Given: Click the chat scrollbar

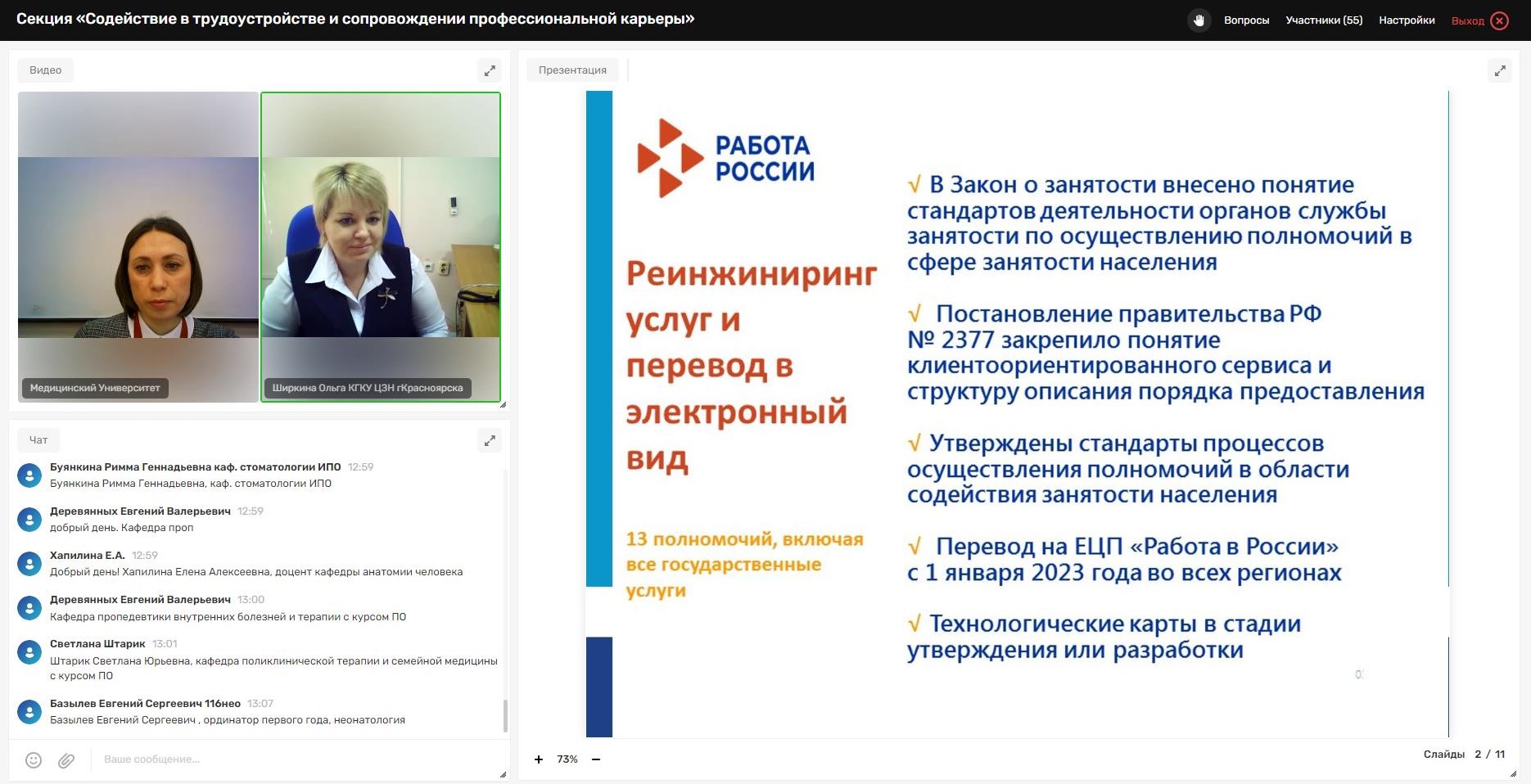Looking at the screenshot, I should coord(505,715).
